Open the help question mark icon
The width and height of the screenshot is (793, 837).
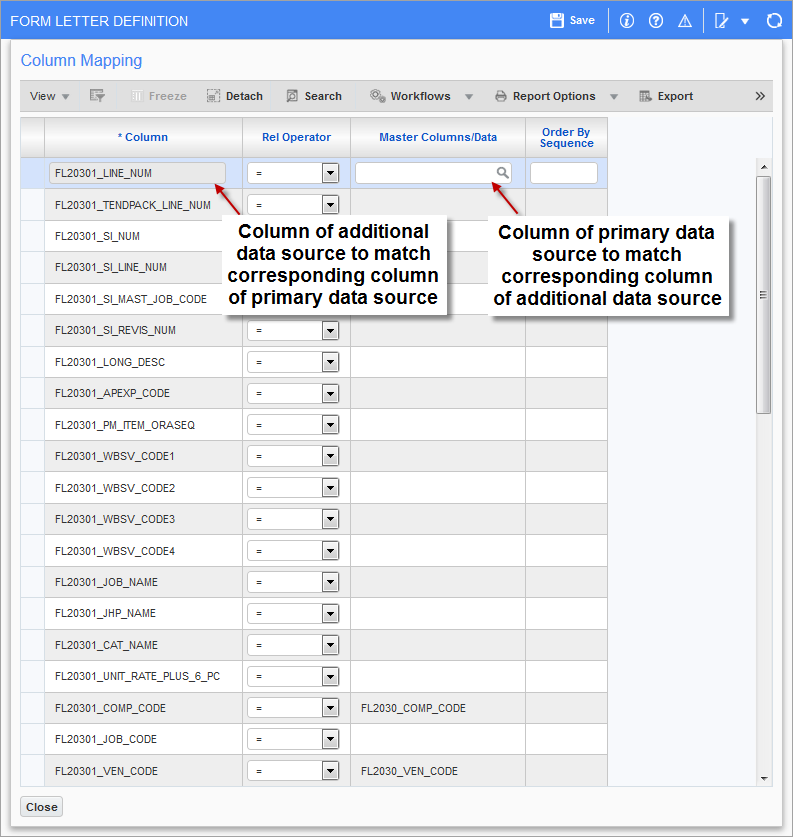point(656,21)
